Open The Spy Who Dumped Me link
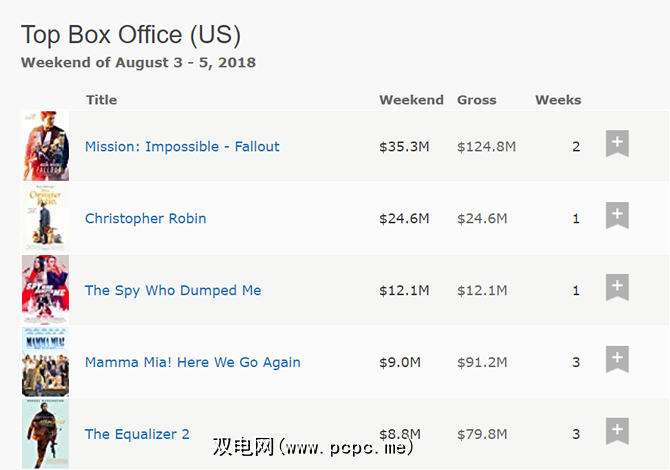The image size is (670, 470). click(173, 291)
